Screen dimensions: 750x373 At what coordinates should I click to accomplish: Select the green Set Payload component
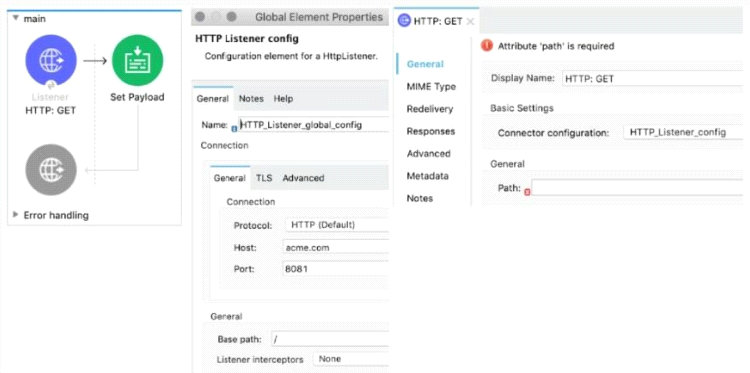click(x=137, y=60)
